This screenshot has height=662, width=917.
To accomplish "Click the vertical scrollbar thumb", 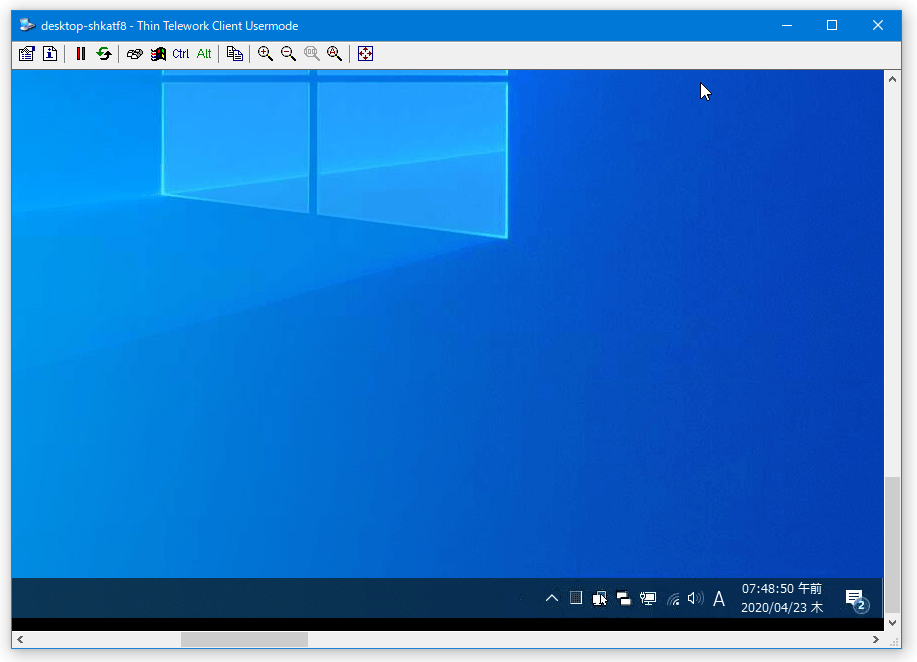I will pyautogui.click(x=892, y=544).
